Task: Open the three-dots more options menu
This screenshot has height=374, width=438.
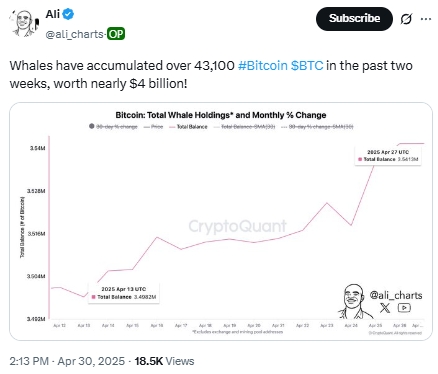Action: [x=426, y=19]
